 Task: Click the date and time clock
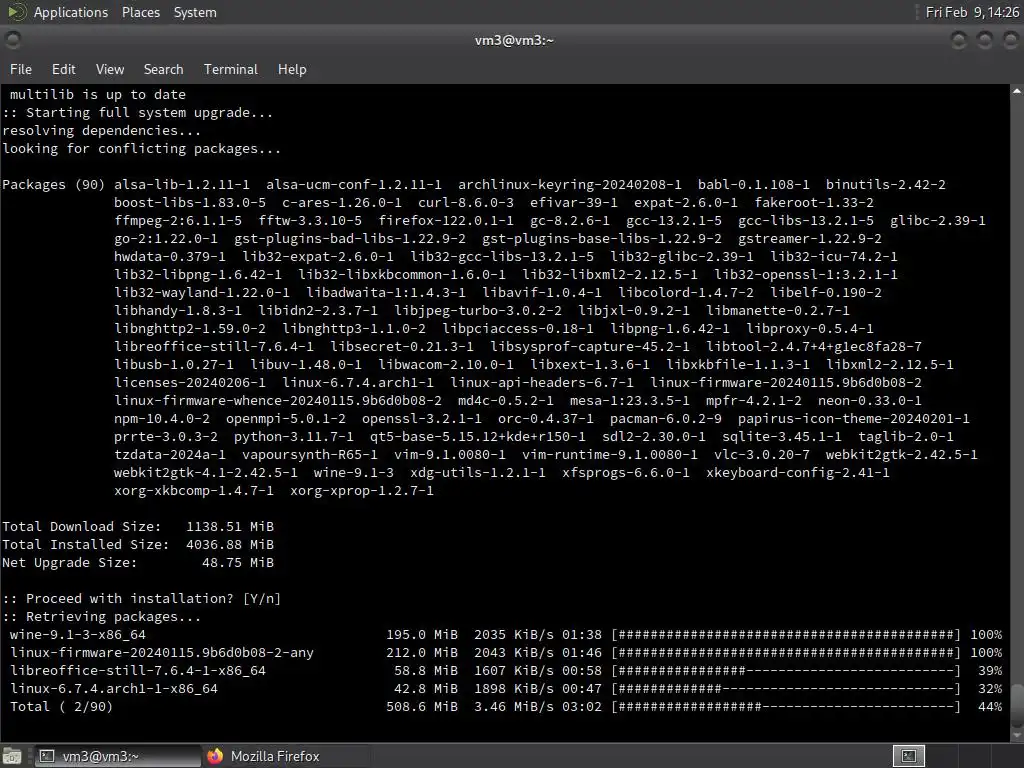pos(972,12)
